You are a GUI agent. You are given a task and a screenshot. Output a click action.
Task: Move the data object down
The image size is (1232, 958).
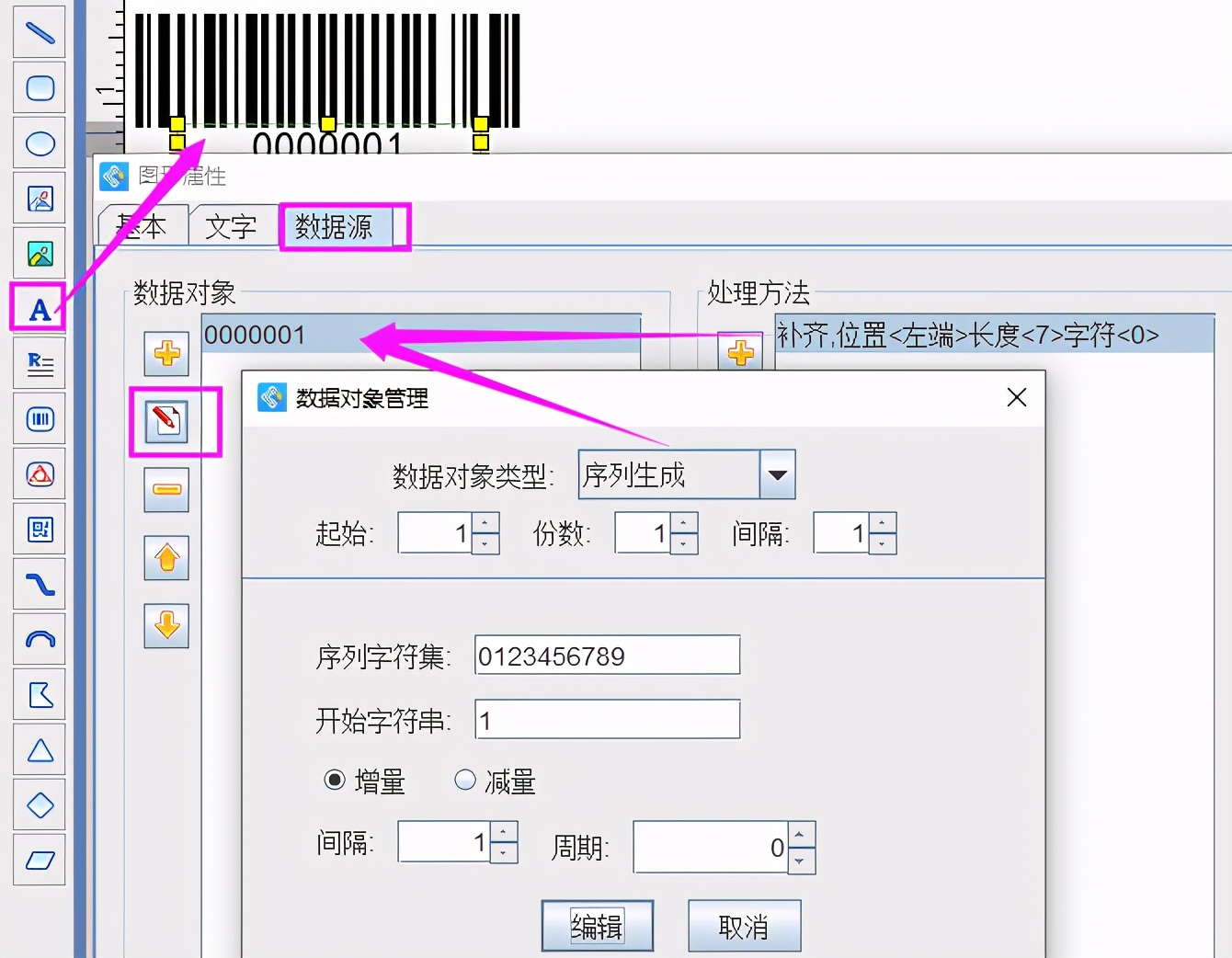click(166, 625)
